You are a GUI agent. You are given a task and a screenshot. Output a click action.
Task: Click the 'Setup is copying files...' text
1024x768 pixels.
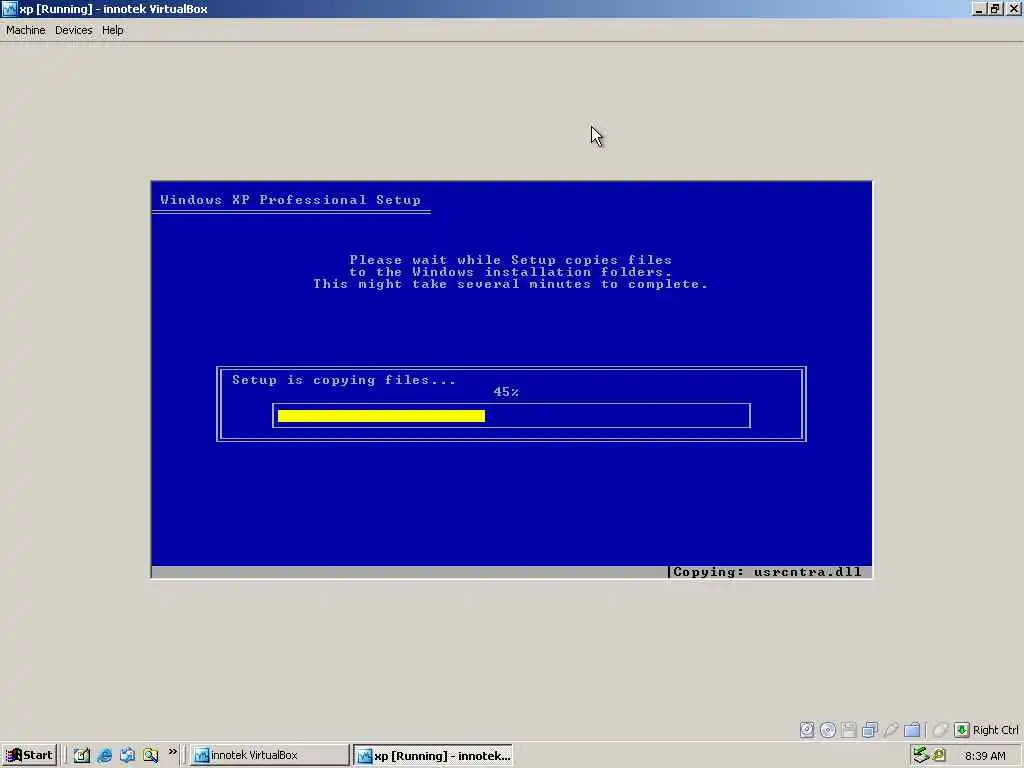(x=344, y=380)
